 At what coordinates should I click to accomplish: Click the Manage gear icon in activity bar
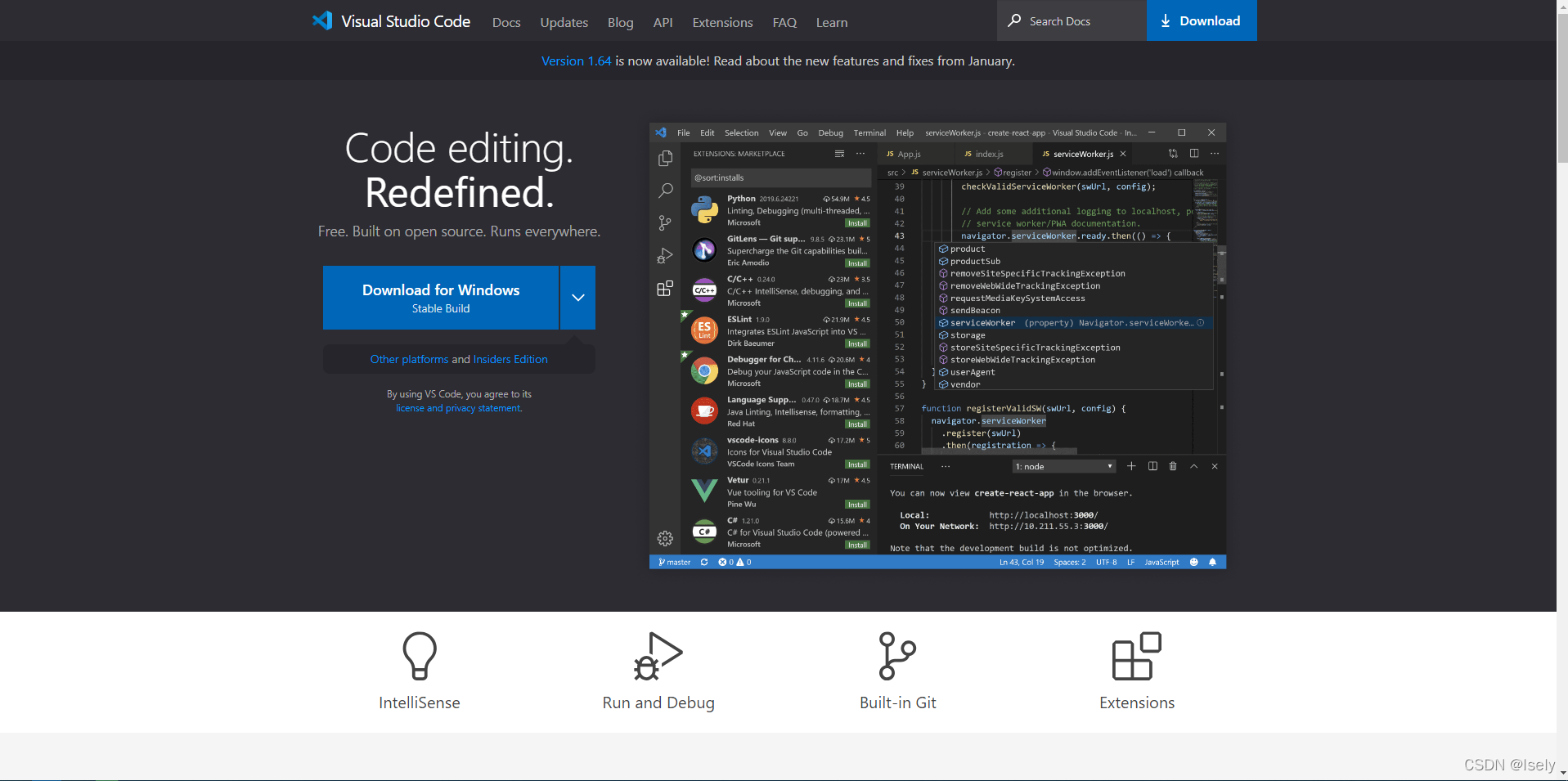pos(666,538)
